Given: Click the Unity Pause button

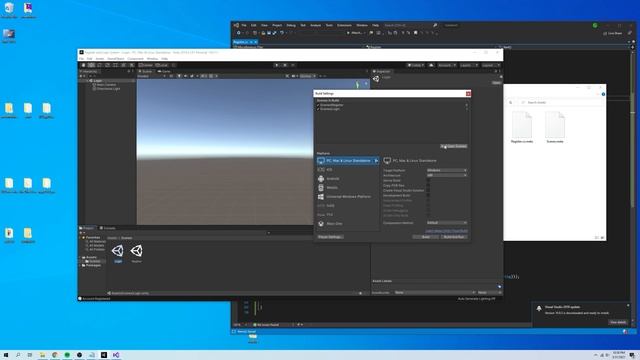Looking at the screenshot, I should [285, 65].
